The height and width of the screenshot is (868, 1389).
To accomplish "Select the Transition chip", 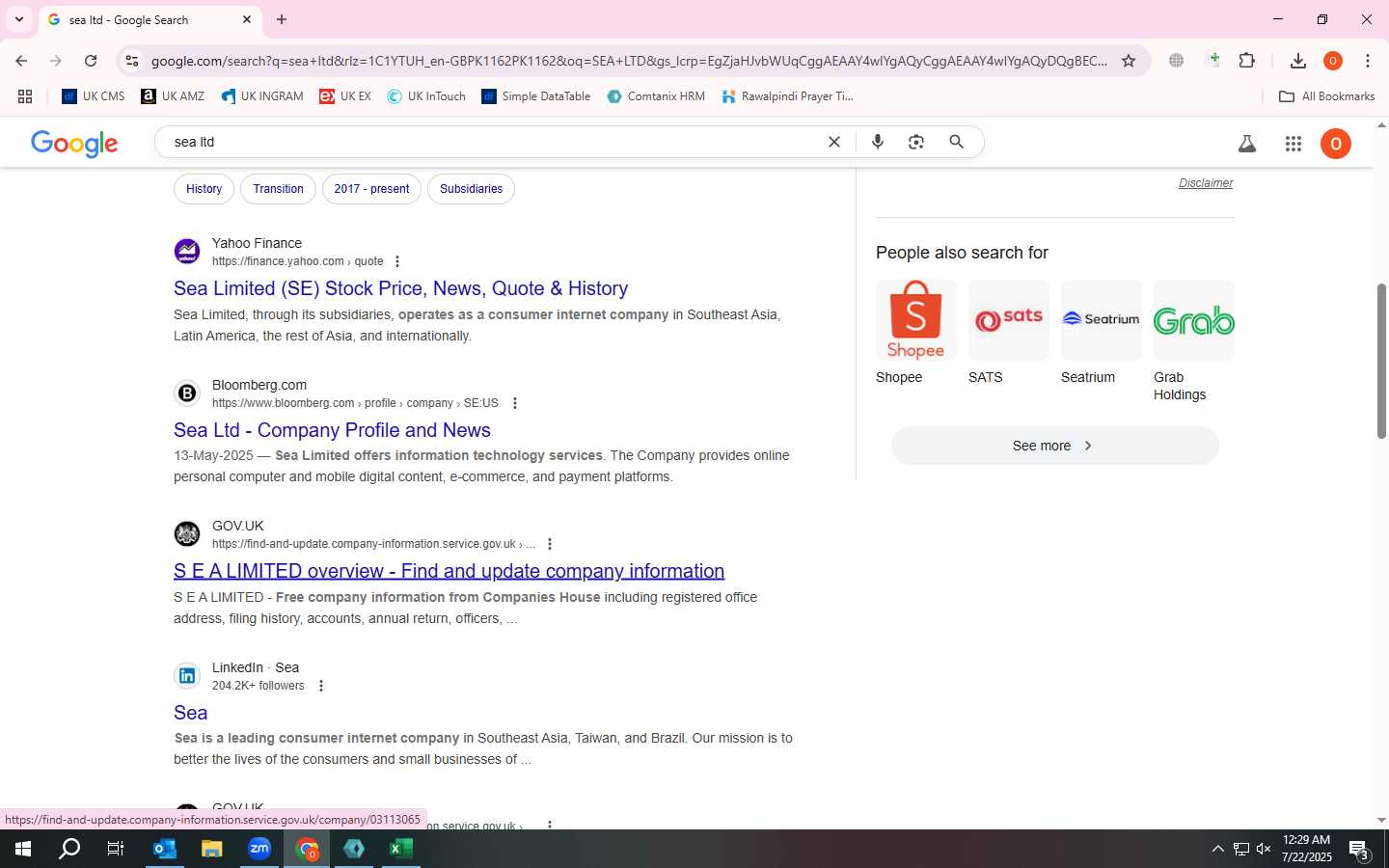I will pyautogui.click(x=278, y=189).
